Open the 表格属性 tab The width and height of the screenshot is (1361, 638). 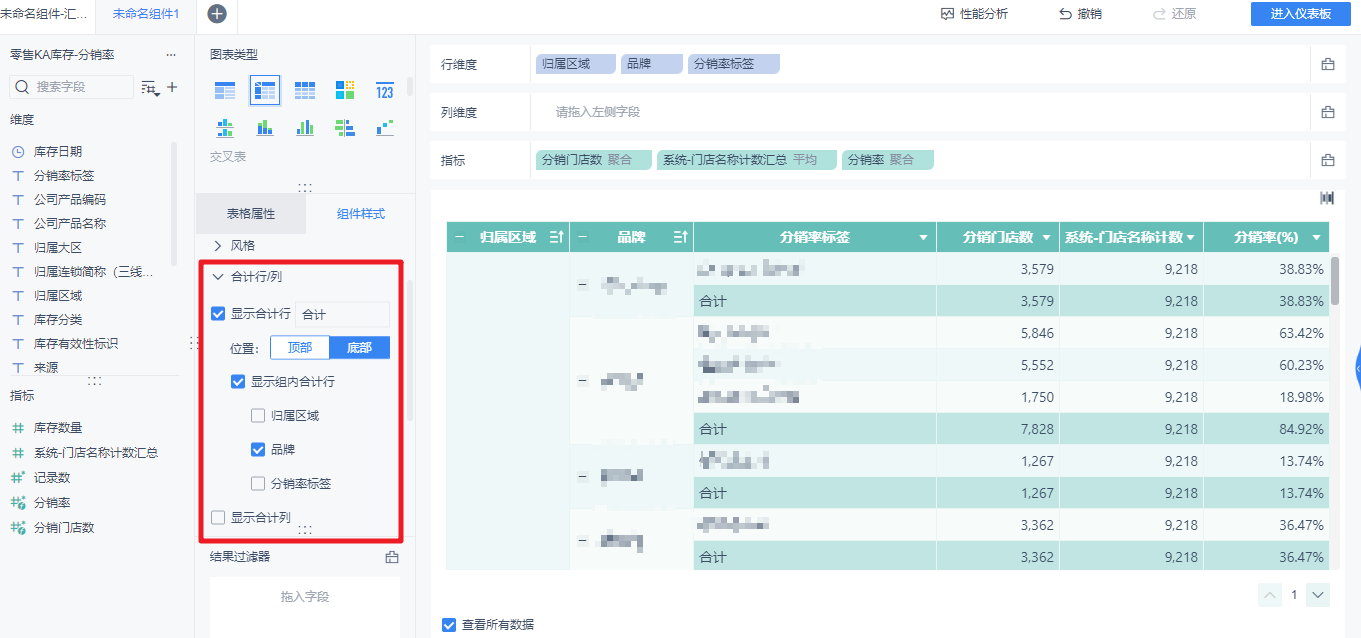click(x=250, y=214)
